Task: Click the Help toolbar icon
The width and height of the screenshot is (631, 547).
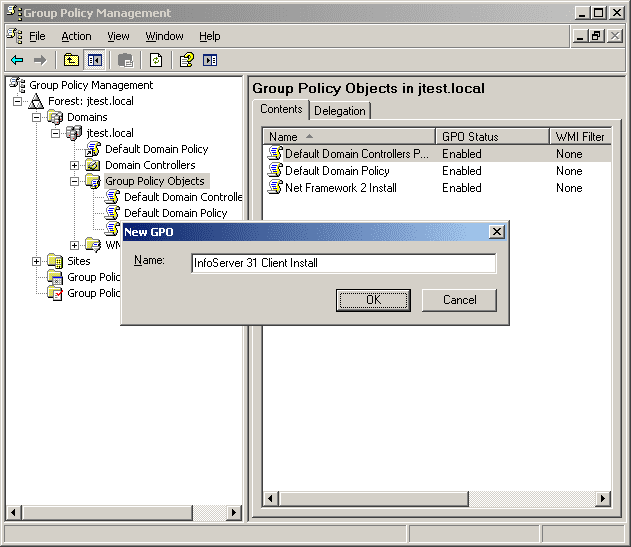Action: 187,60
